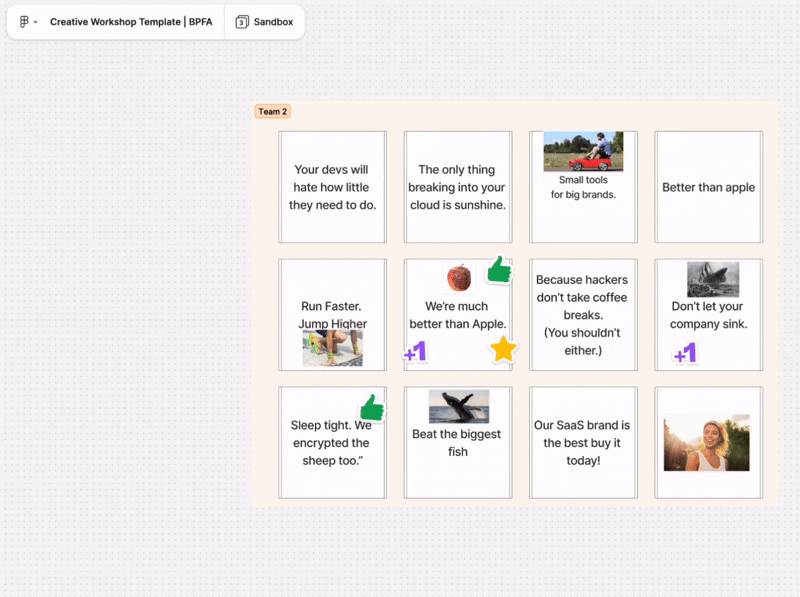Select thumbs-up sticker on the Apple card
Image resolution: width=800 pixels, height=597 pixels.
click(498, 270)
